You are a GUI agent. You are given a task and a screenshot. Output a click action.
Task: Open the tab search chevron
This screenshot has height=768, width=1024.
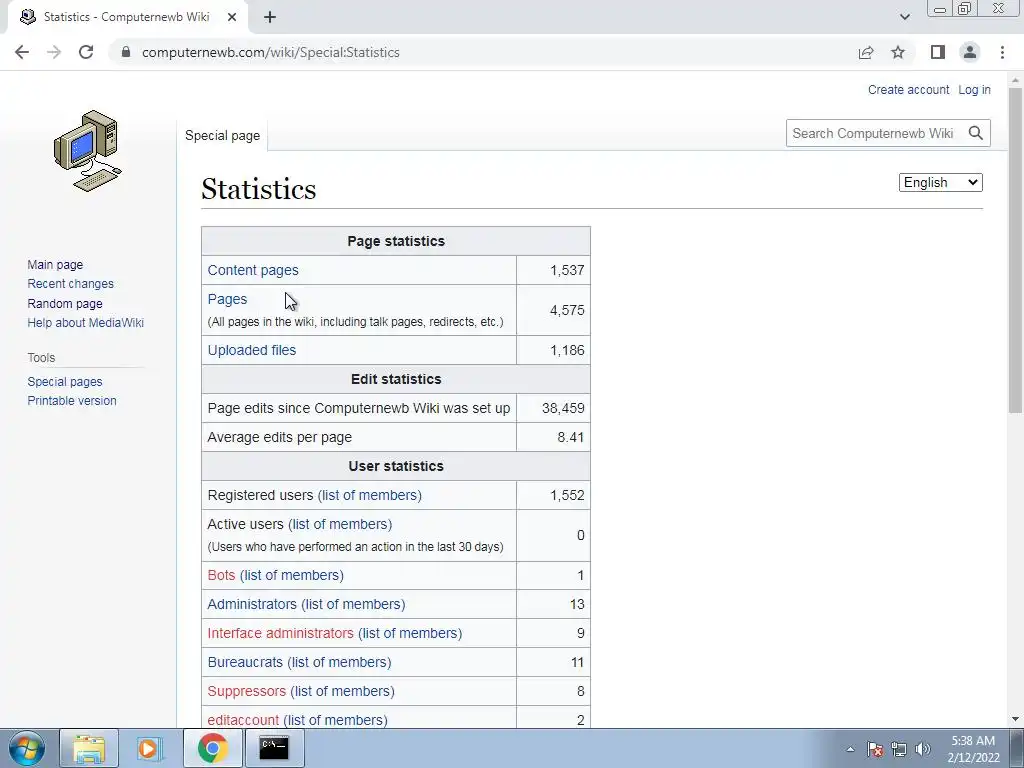(x=904, y=17)
